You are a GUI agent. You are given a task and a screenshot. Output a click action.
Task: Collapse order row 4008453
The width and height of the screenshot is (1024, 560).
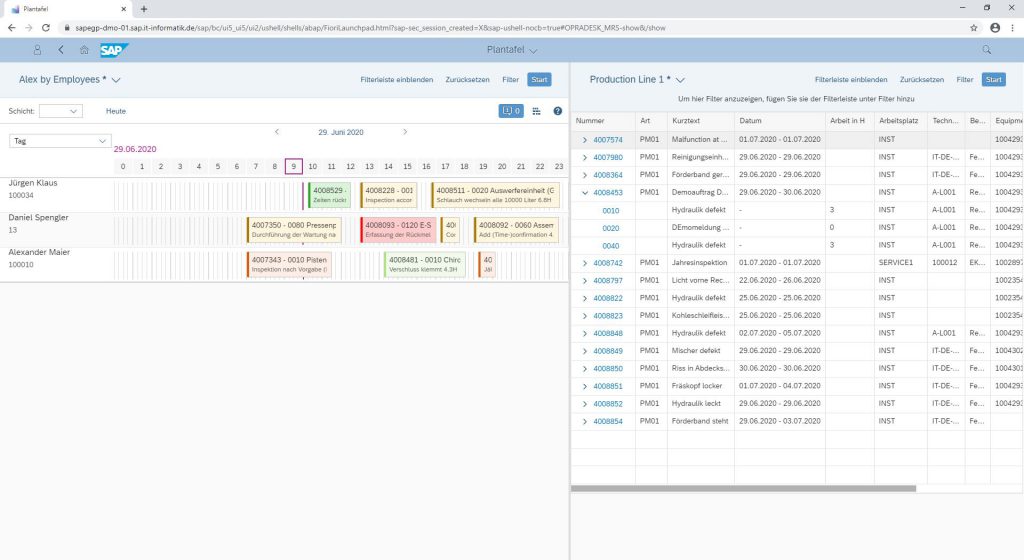[x=584, y=193]
